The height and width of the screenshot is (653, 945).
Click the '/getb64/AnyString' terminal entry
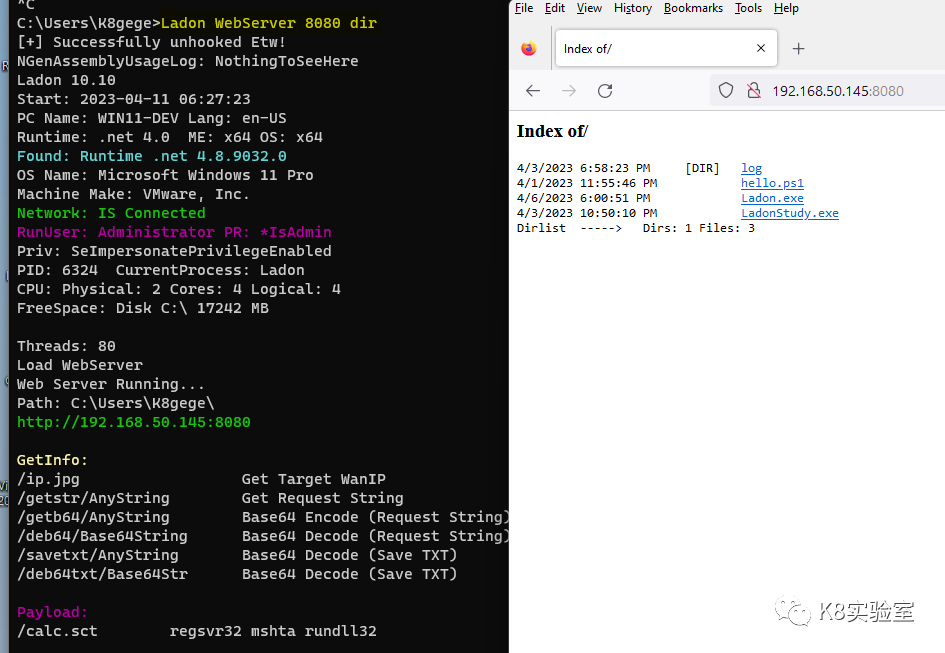pos(93,517)
